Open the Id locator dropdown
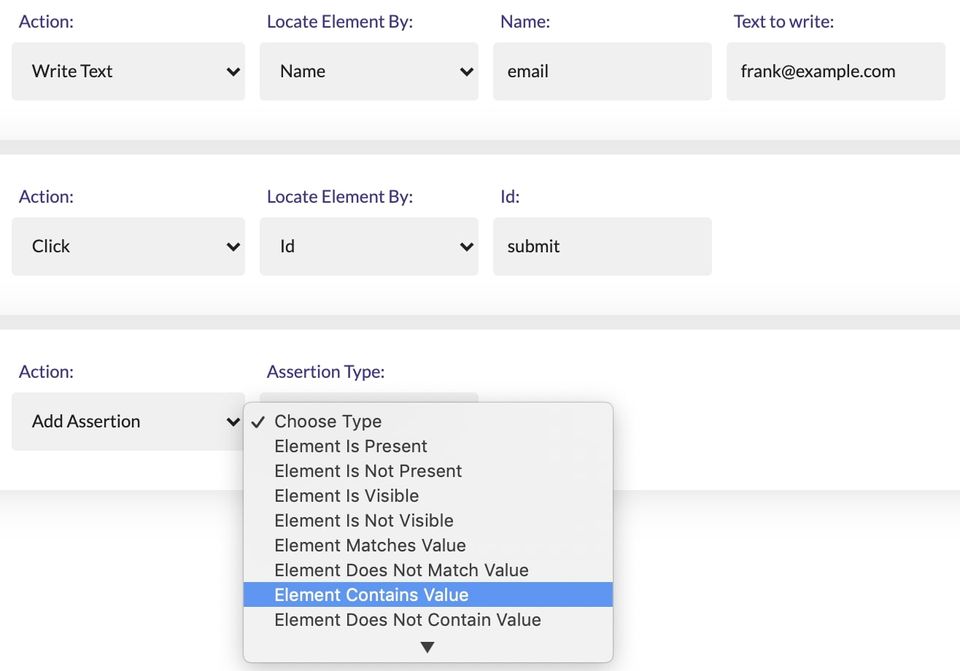Viewport: 960px width, 671px height. (368, 246)
